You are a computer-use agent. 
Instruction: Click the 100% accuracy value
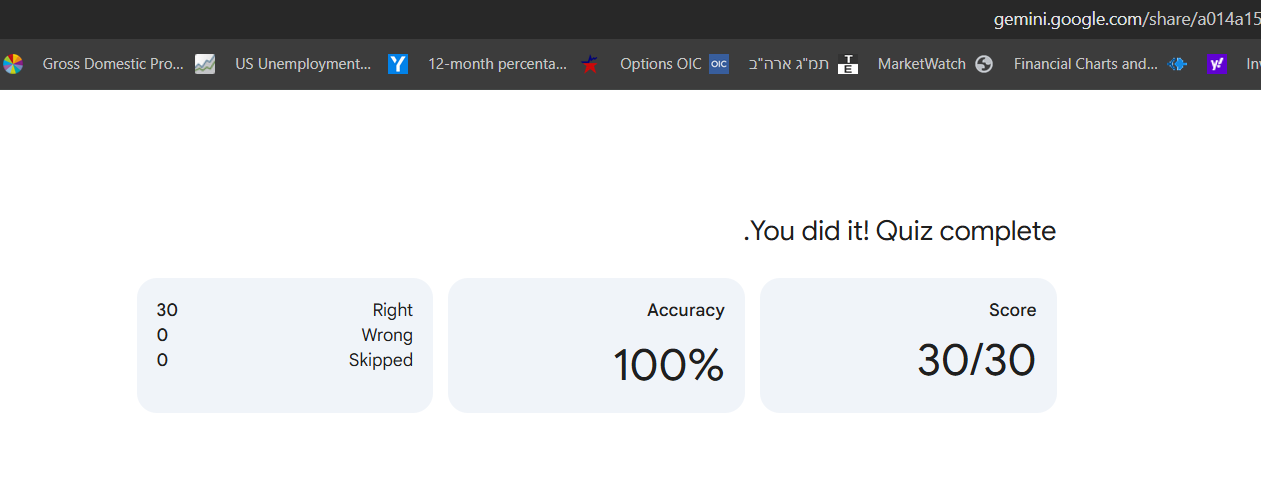(x=668, y=365)
